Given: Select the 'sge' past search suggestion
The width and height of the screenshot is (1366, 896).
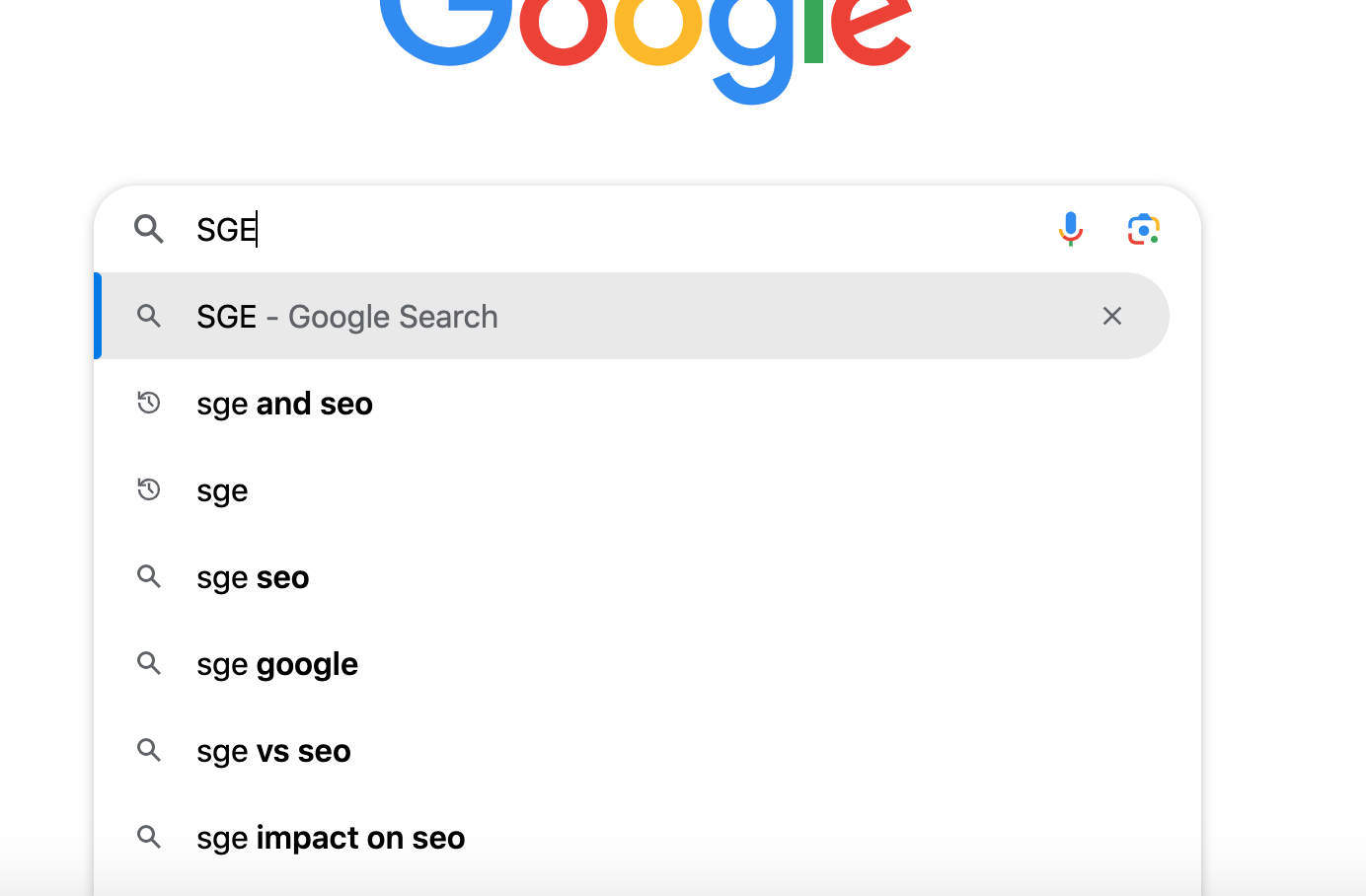Looking at the screenshot, I should pos(221,489).
